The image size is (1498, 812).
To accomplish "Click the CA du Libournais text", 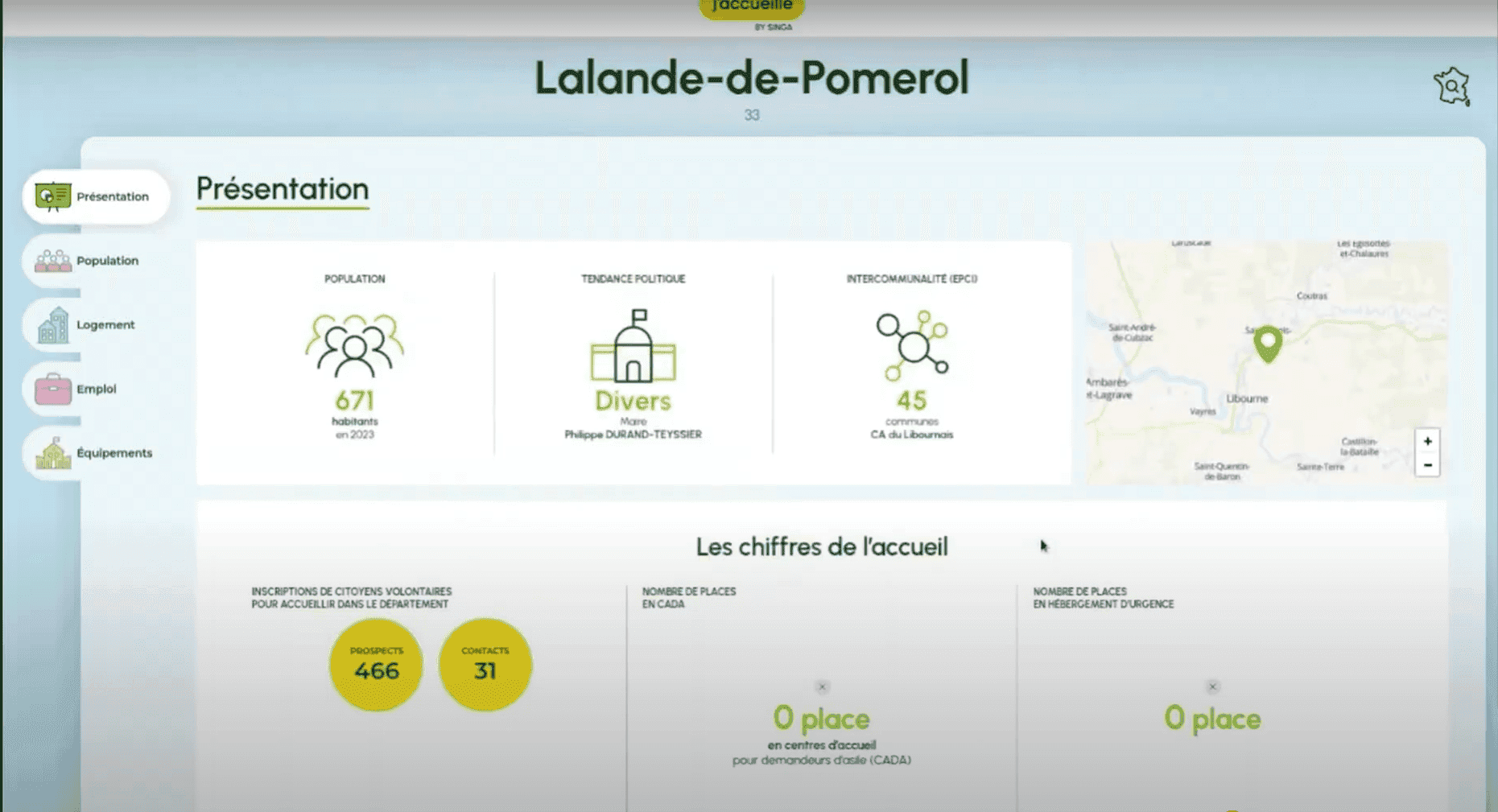I will [x=911, y=435].
